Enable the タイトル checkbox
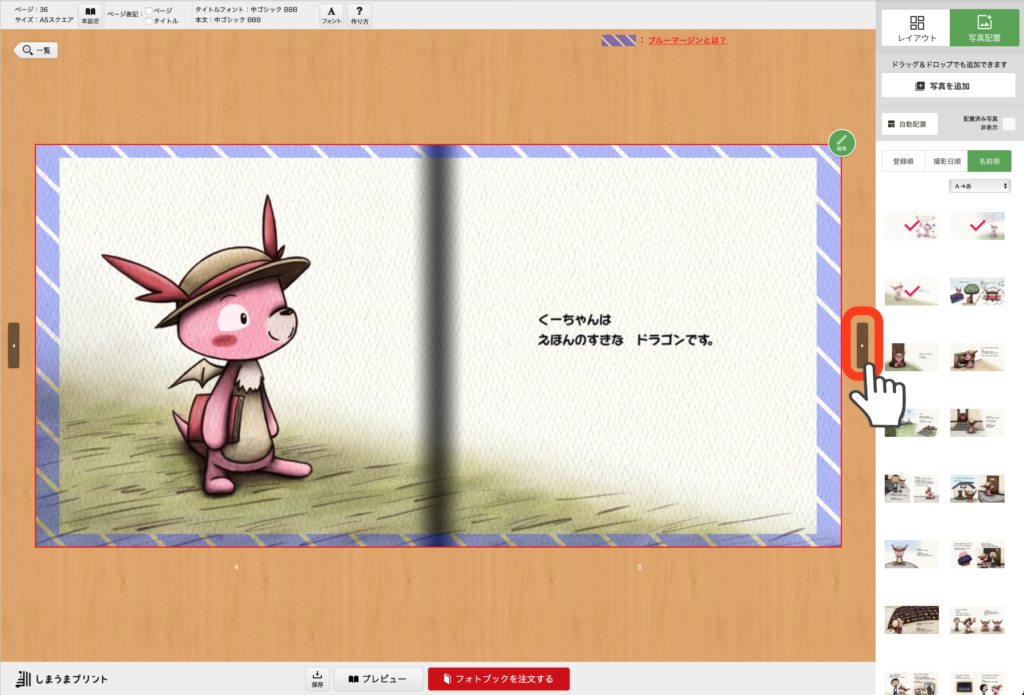 (149, 20)
